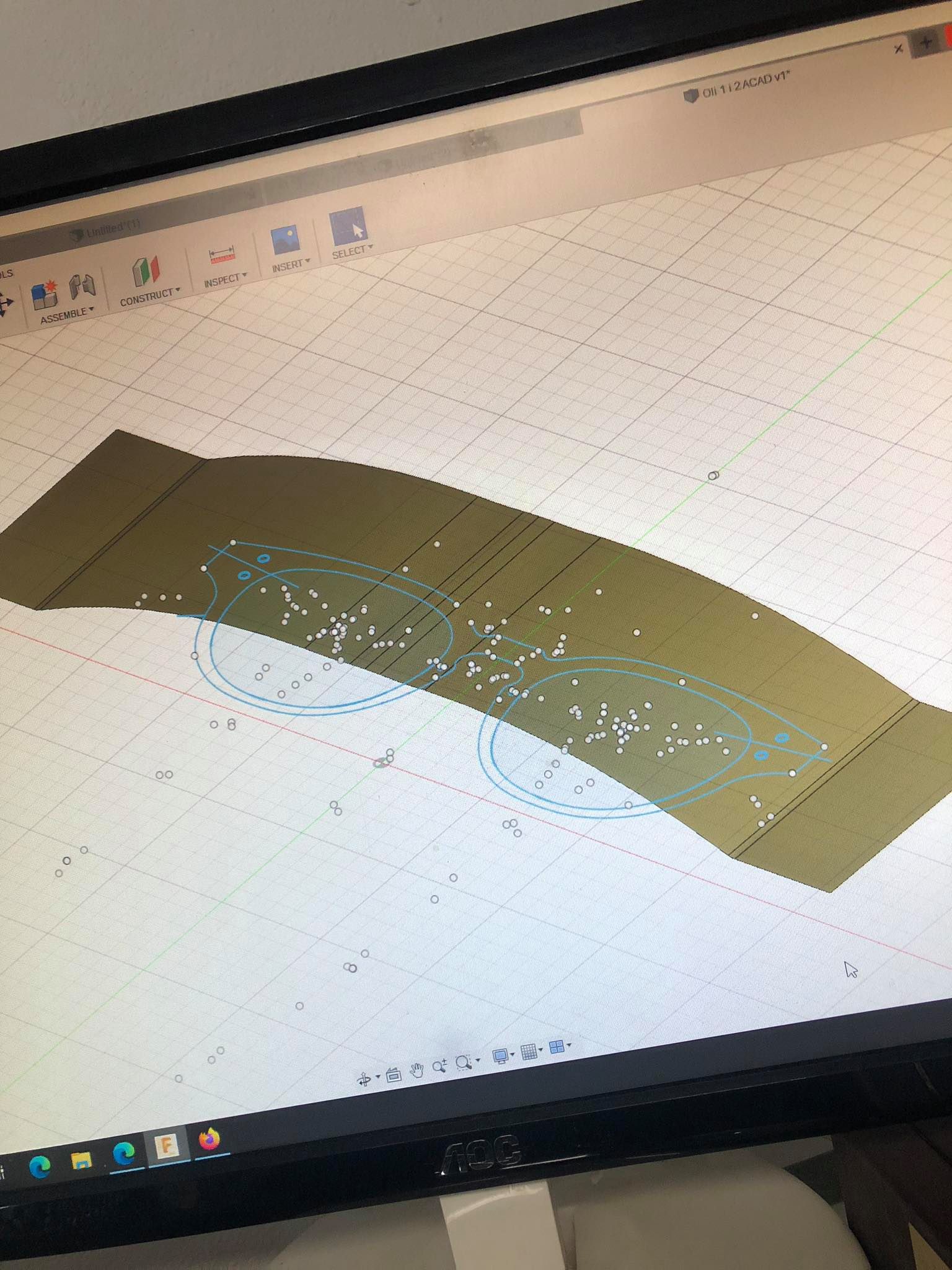The image size is (952, 1270).
Task: Expand the Display Settings dropdown arrow
Action: (513, 1054)
